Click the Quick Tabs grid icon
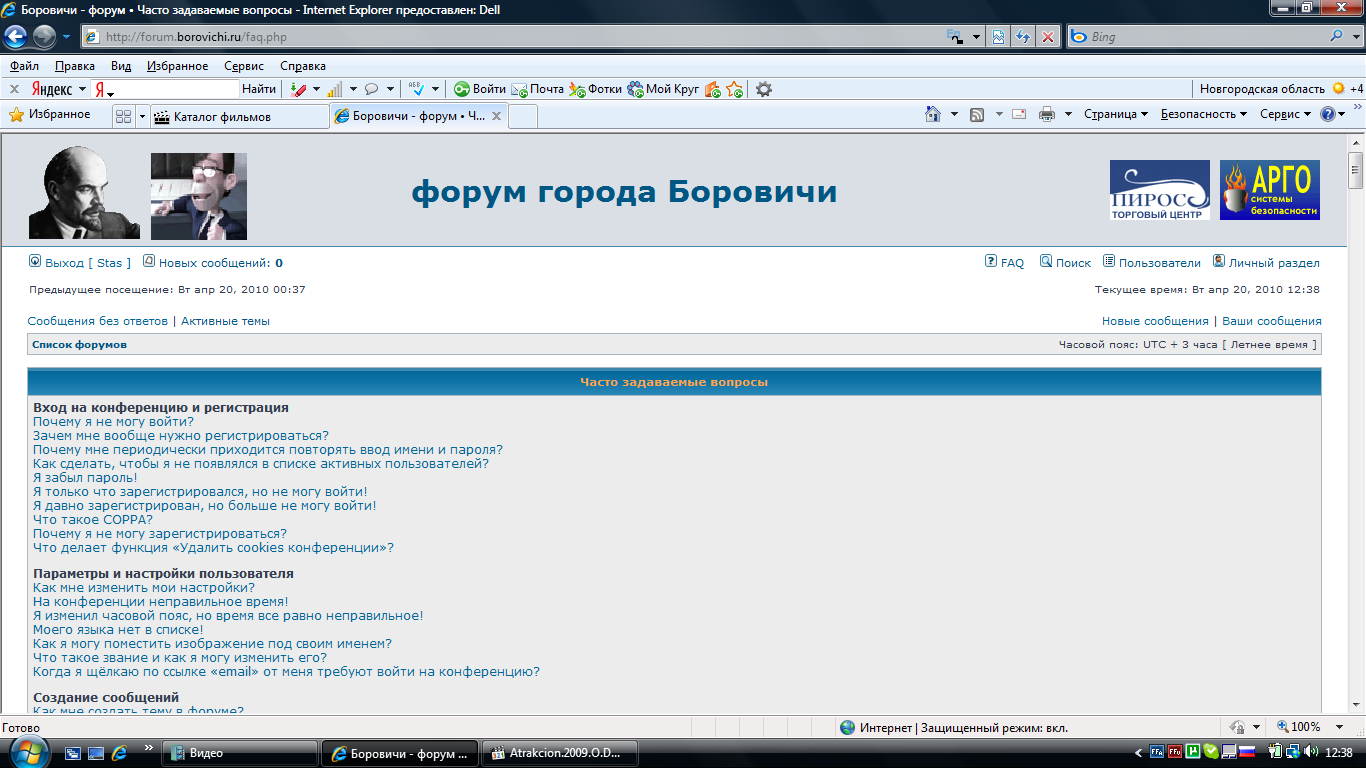 click(124, 116)
